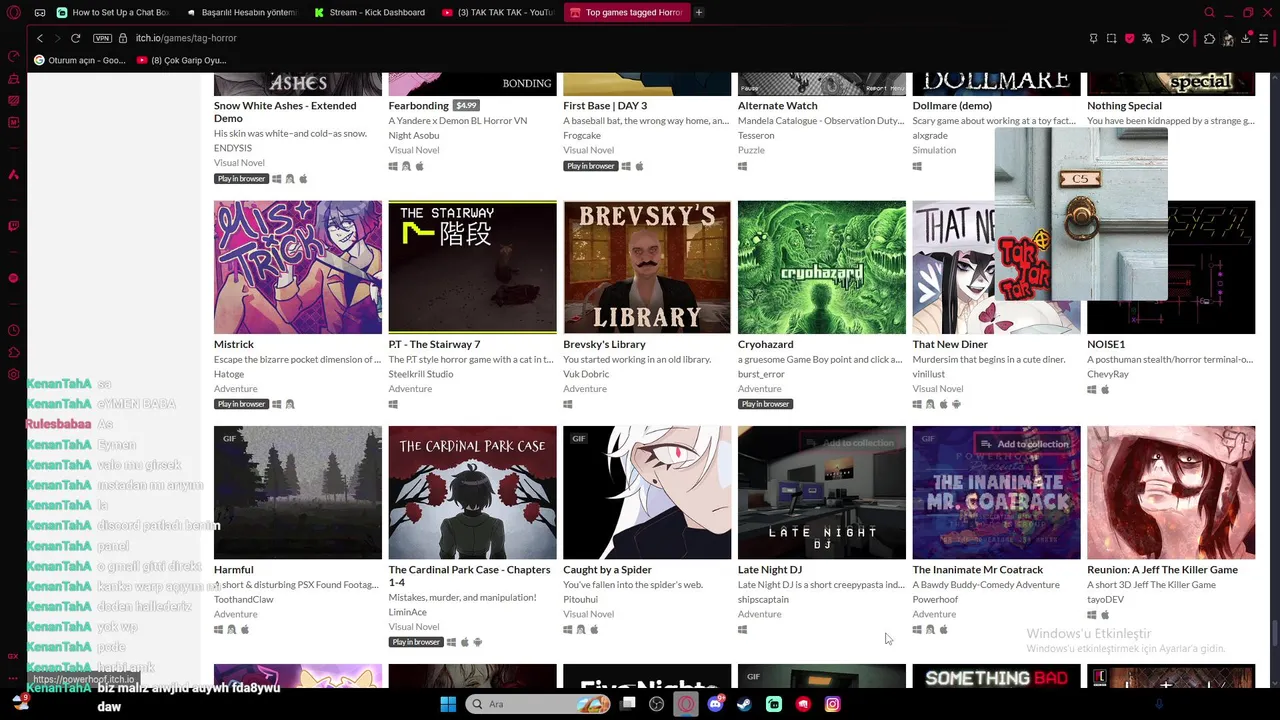Open the Opera GX main menu logo
Image resolution: width=1280 pixels, height=720 pixels.
pos(13,13)
